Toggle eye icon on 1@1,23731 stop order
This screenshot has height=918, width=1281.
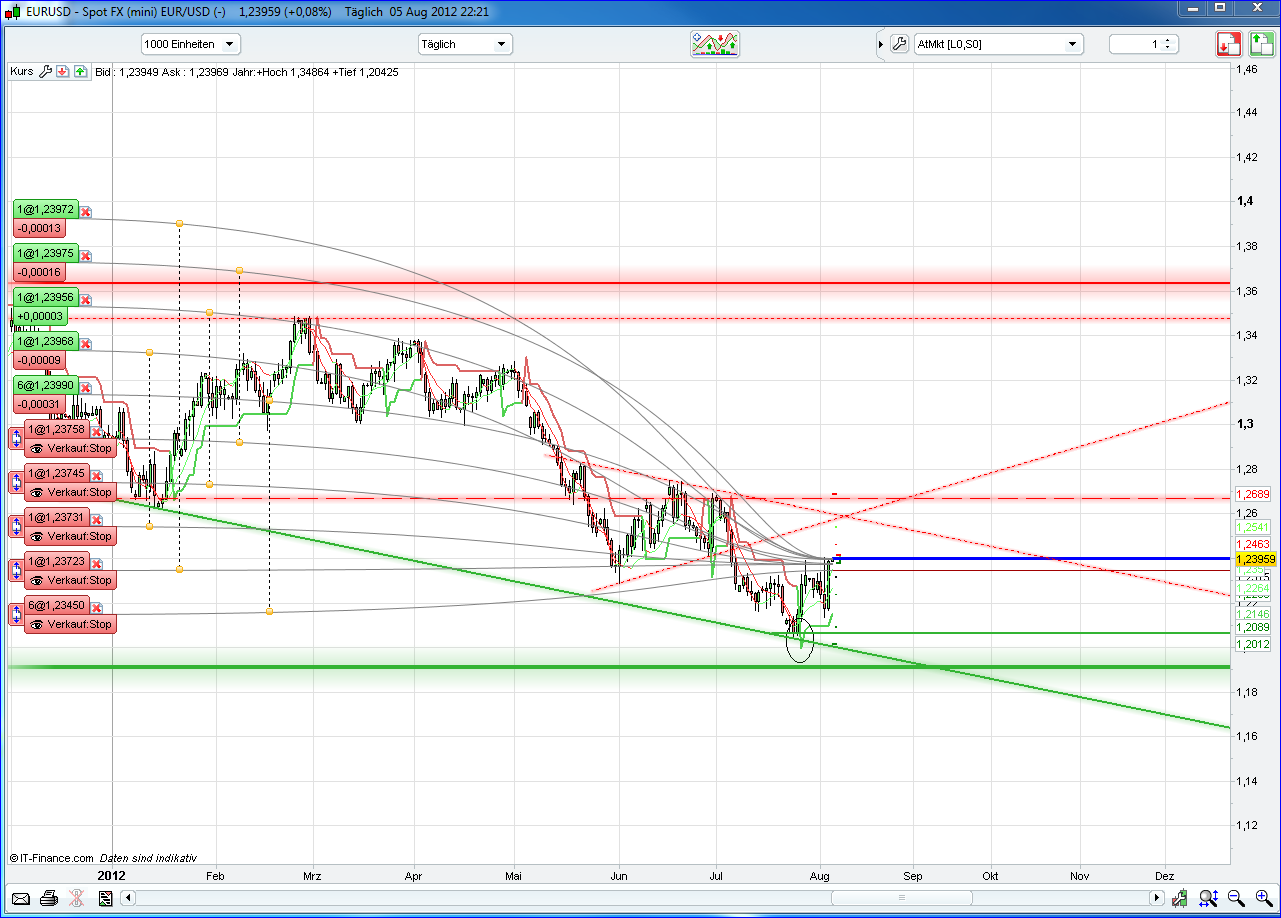(x=37, y=537)
